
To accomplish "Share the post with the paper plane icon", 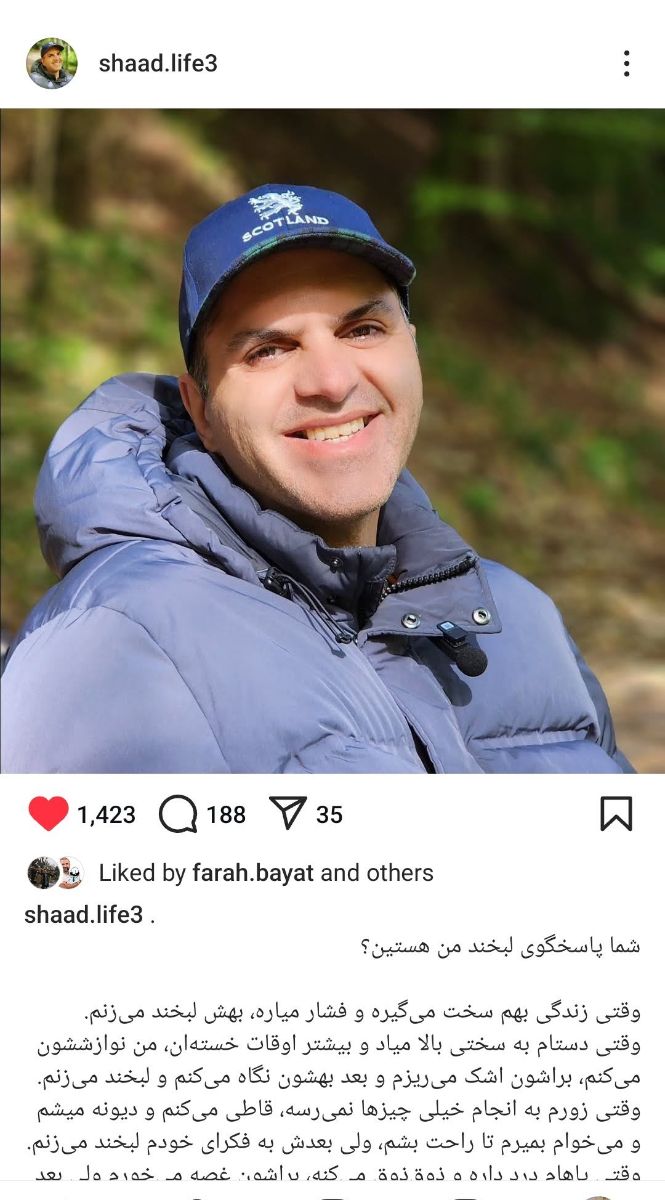I will [x=288, y=814].
